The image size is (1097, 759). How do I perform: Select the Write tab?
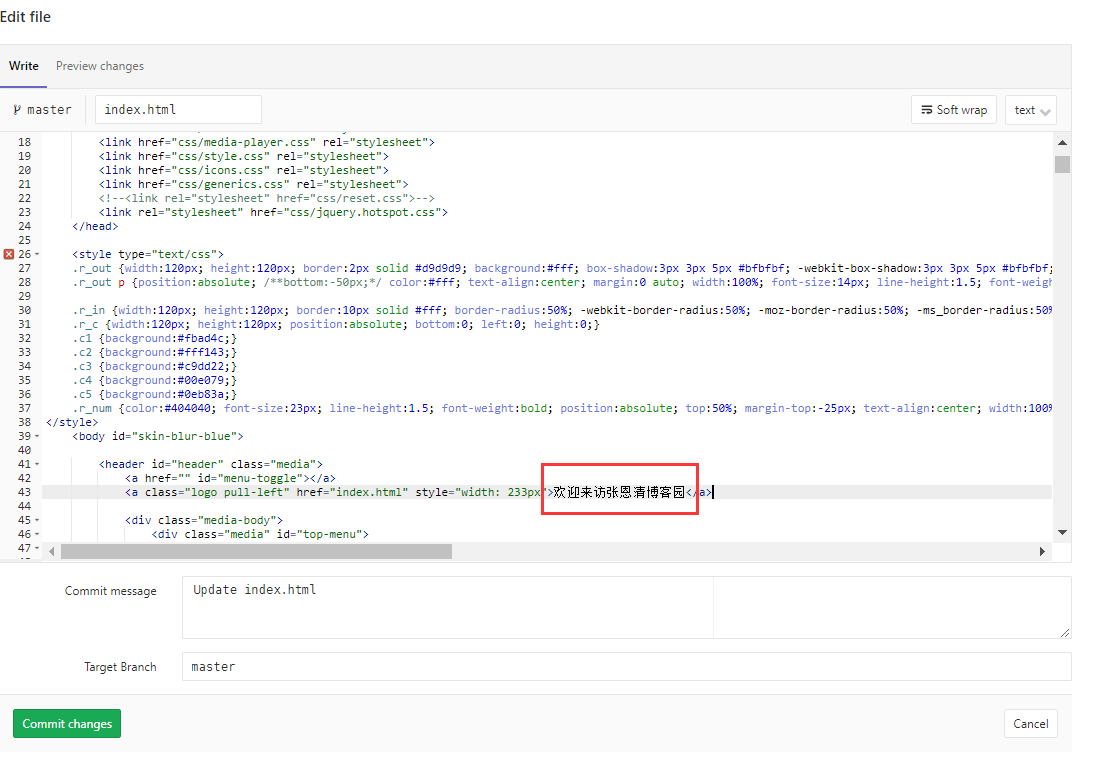23,65
